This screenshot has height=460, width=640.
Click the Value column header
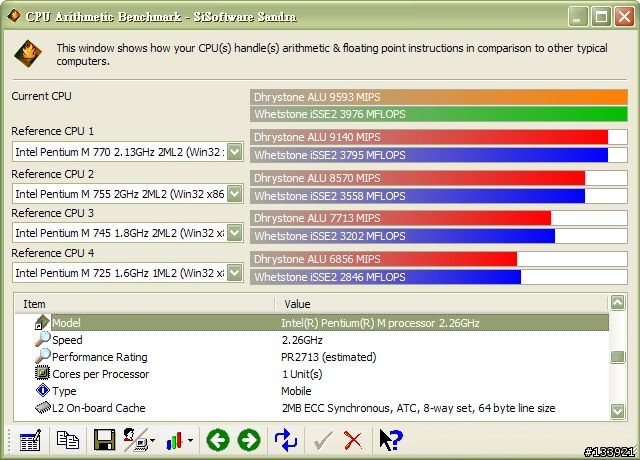pyautogui.click(x=442, y=304)
